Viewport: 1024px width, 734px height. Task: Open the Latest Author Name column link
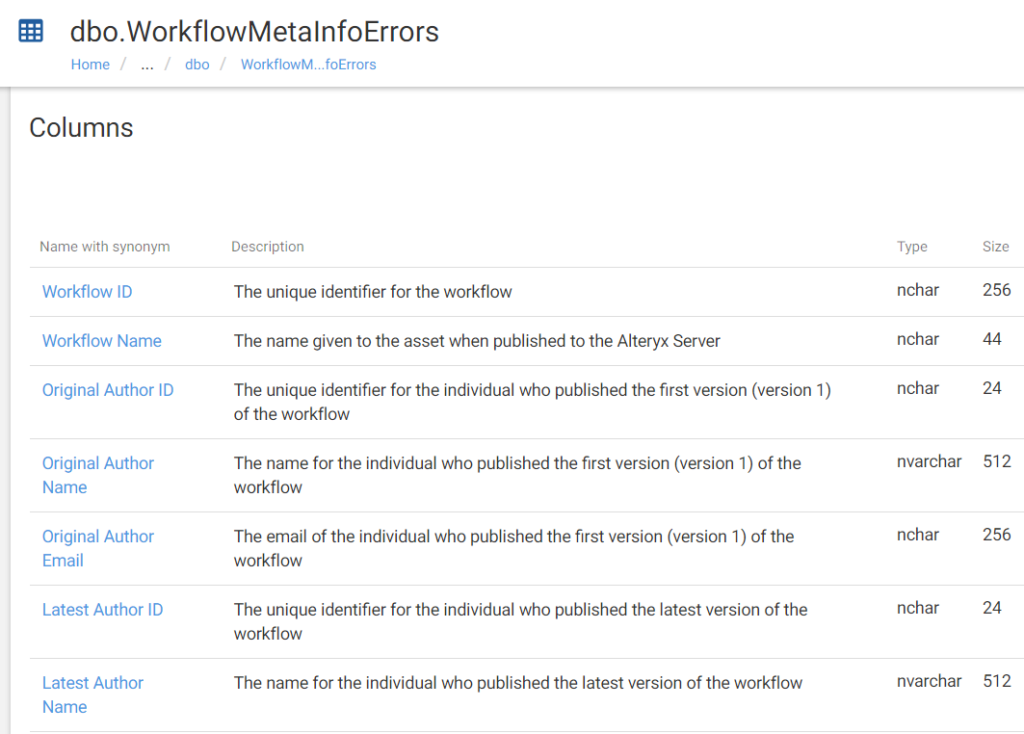pyautogui.click(x=93, y=695)
